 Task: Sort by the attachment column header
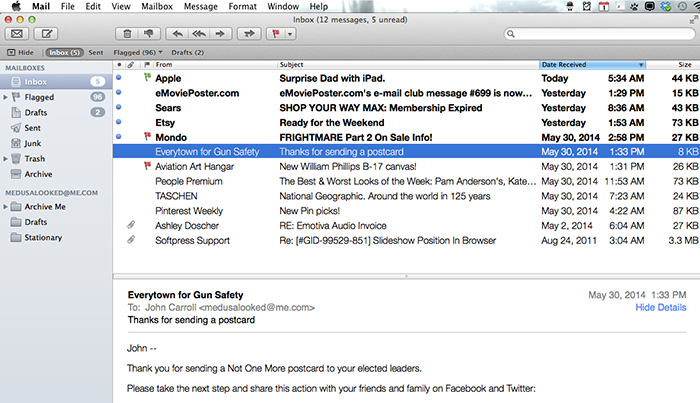[x=130, y=65]
